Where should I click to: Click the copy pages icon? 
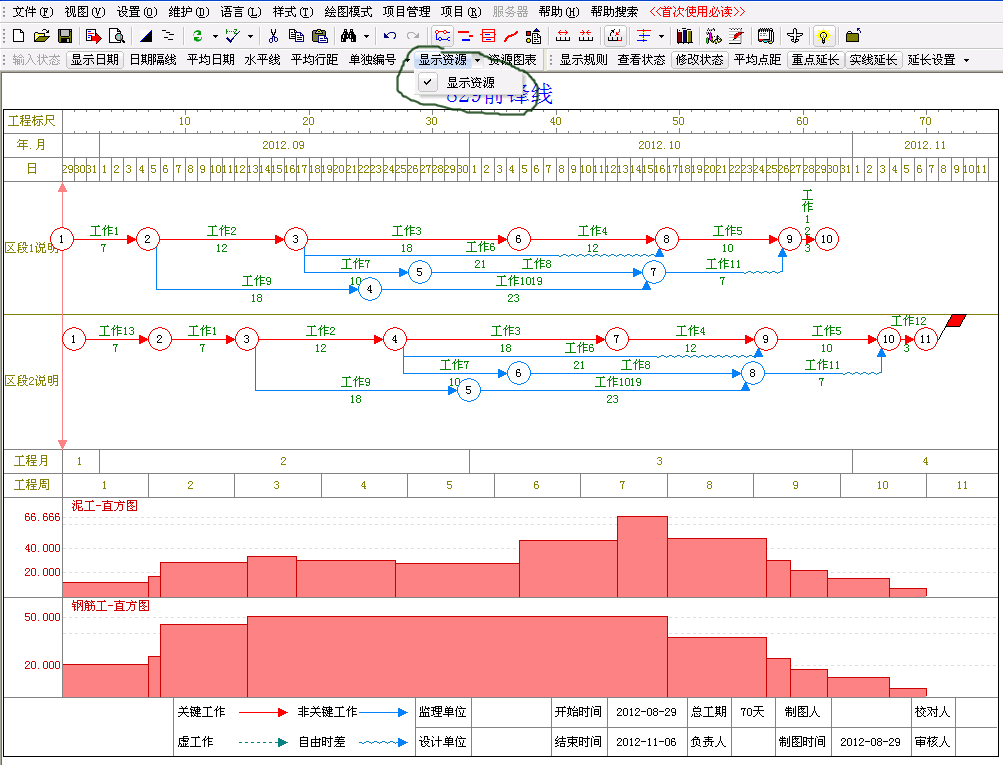coord(296,36)
